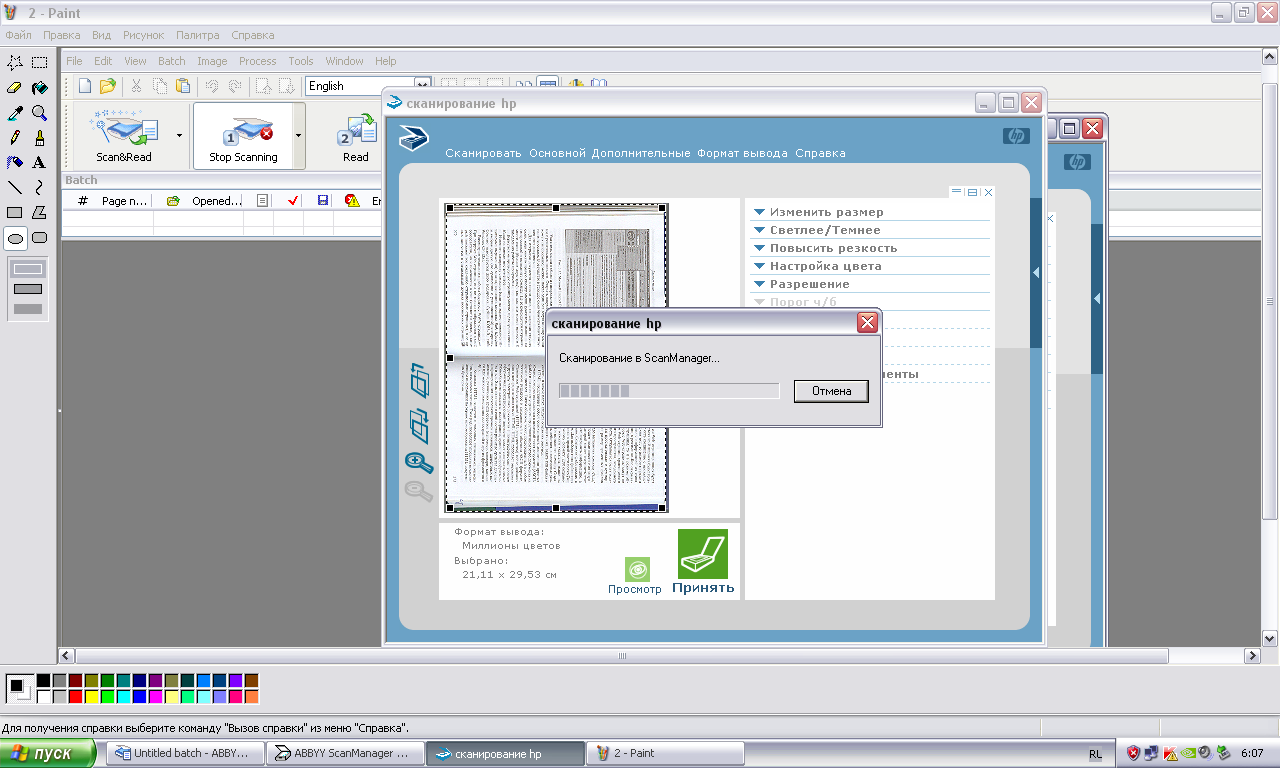Pick the red color swatch in palette

[76, 696]
